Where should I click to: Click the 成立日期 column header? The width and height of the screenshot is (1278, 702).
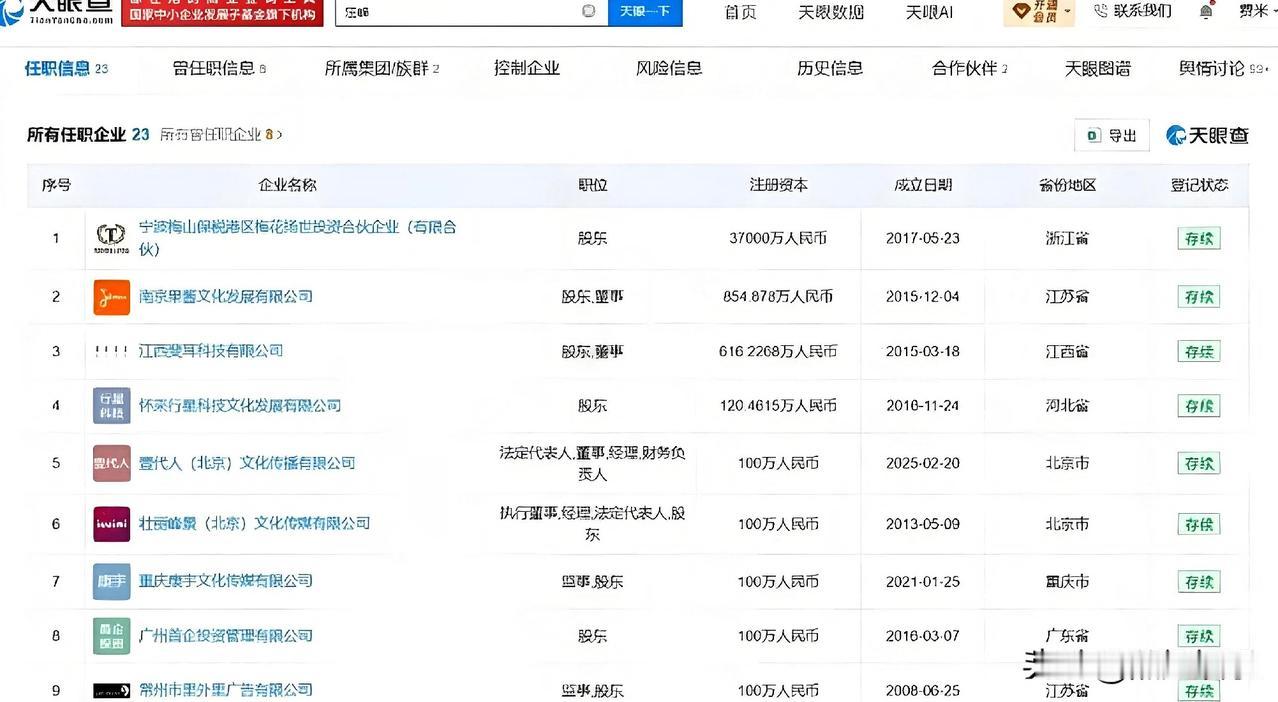tap(923, 185)
